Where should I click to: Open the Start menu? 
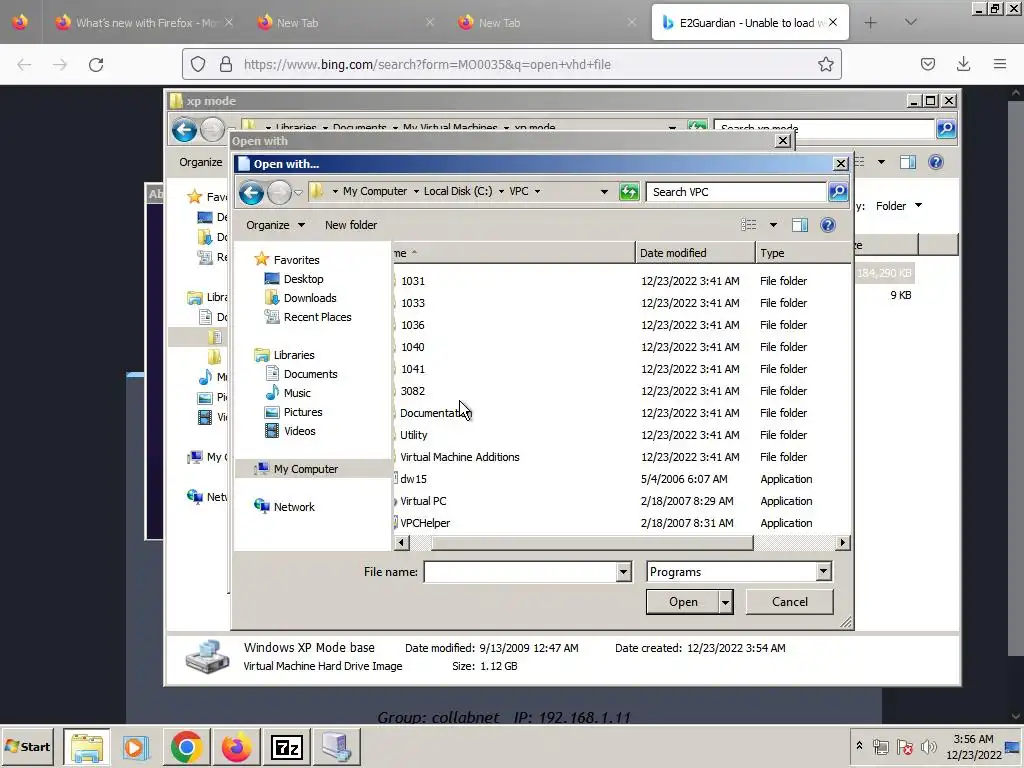point(28,746)
